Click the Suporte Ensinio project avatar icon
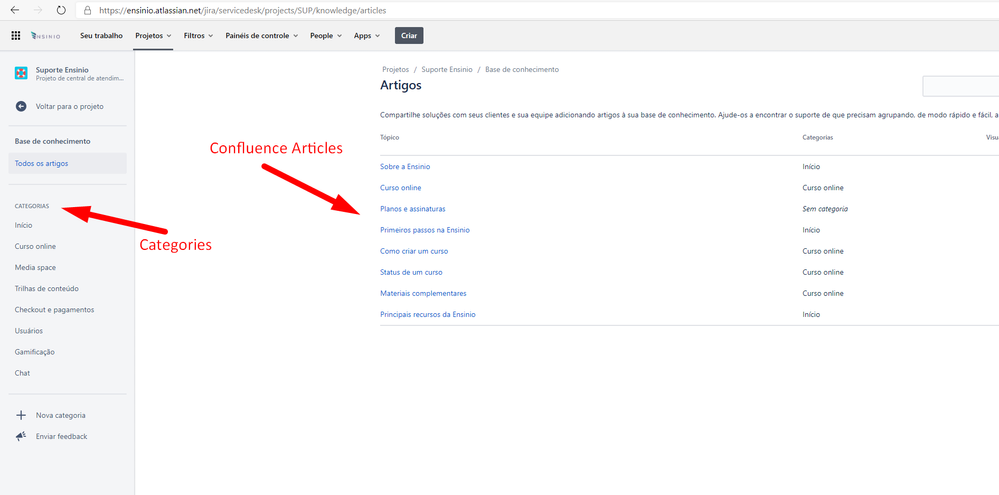 [x=21, y=73]
